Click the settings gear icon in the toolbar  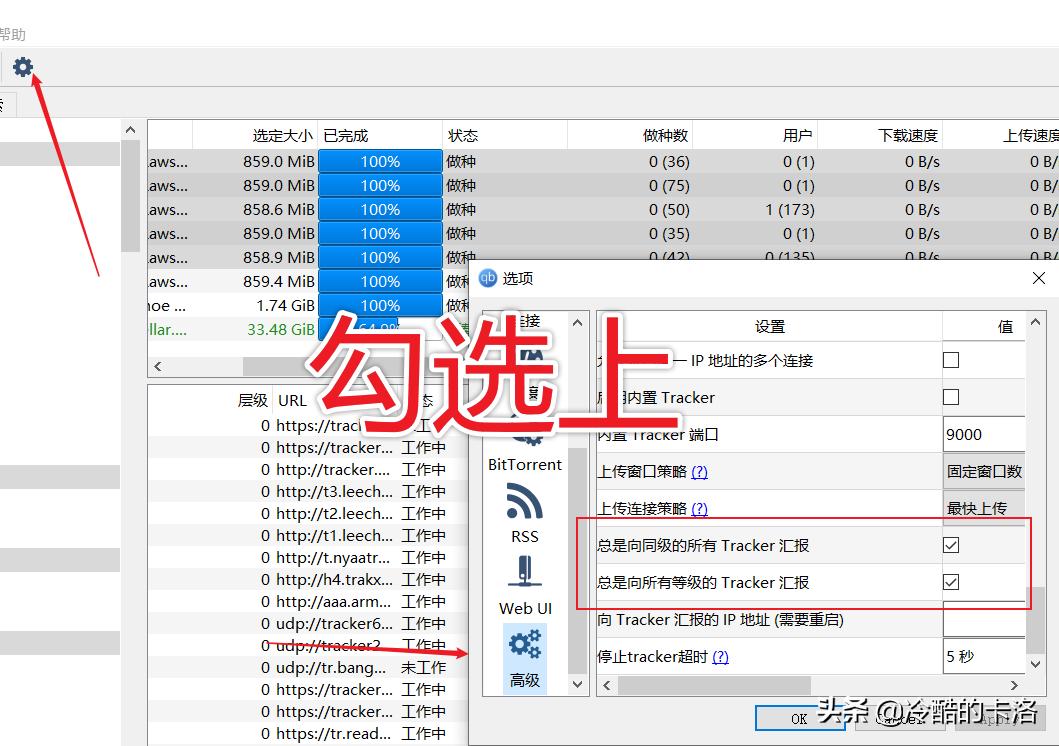23,68
